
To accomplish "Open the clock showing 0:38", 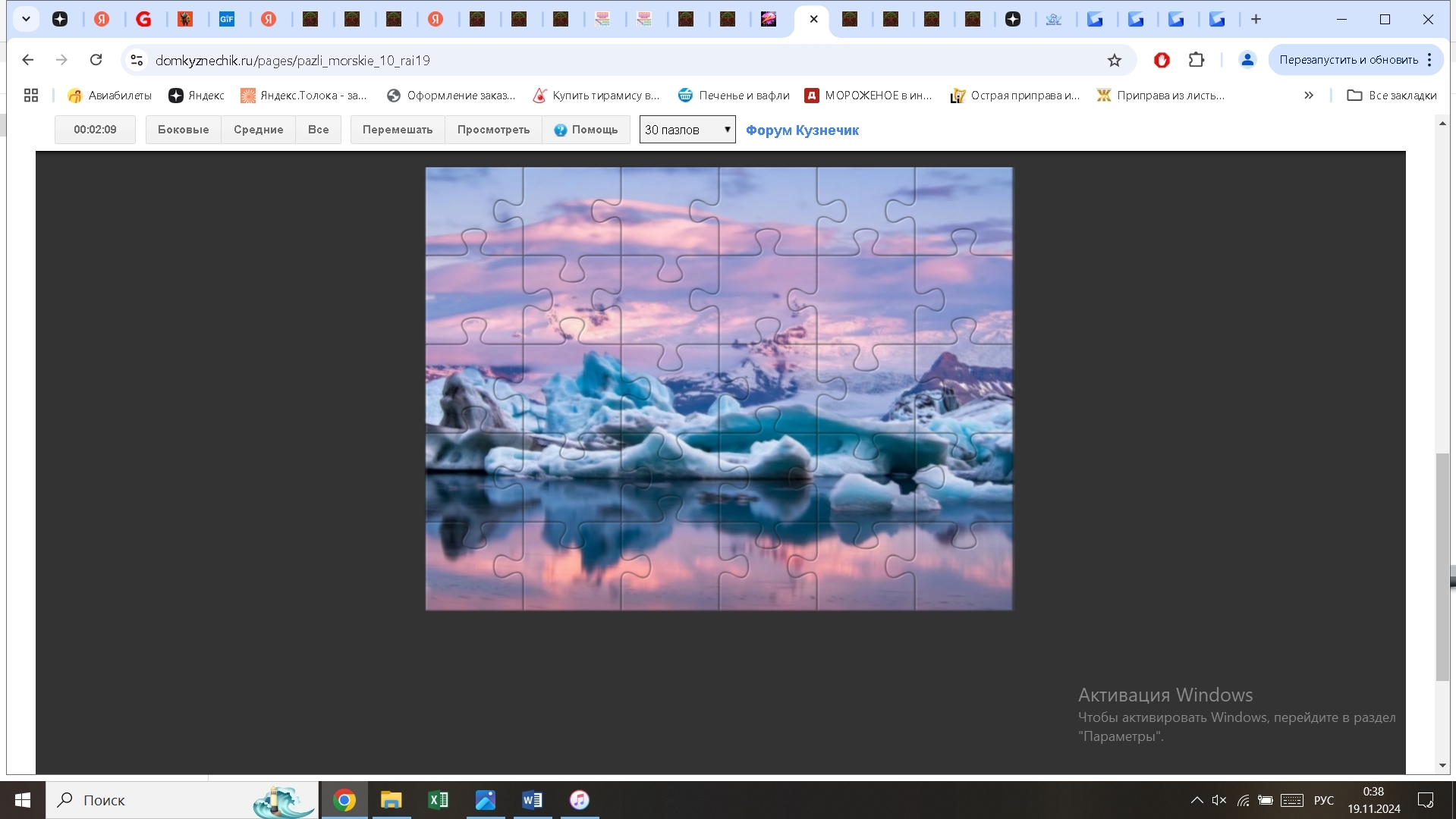I will (1374, 800).
